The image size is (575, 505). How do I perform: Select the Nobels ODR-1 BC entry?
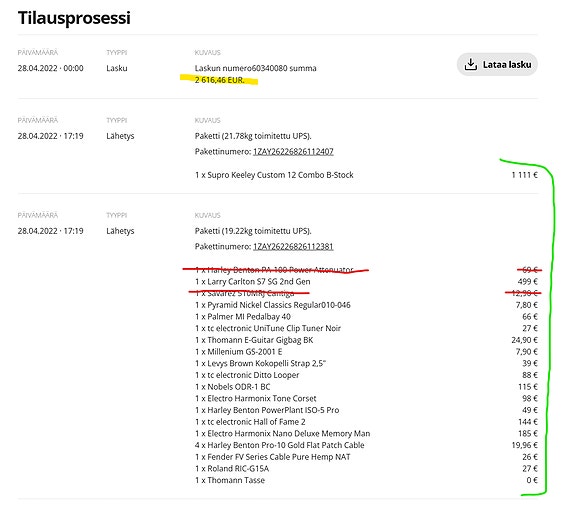click(x=232, y=387)
